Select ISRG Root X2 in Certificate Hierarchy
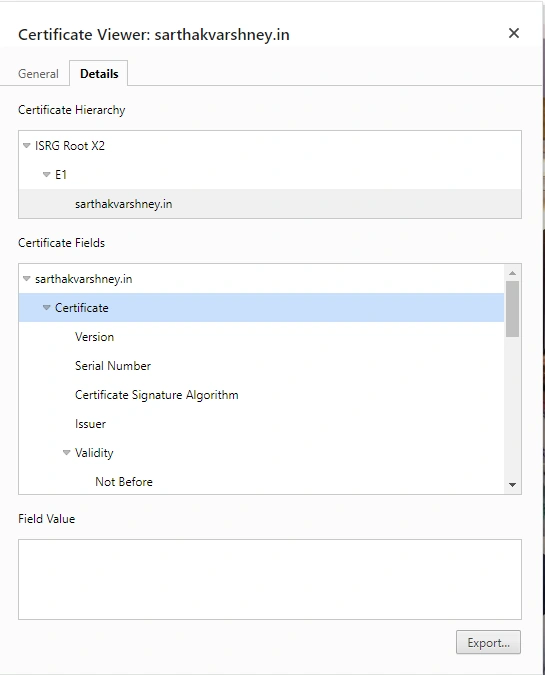 (x=270, y=146)
